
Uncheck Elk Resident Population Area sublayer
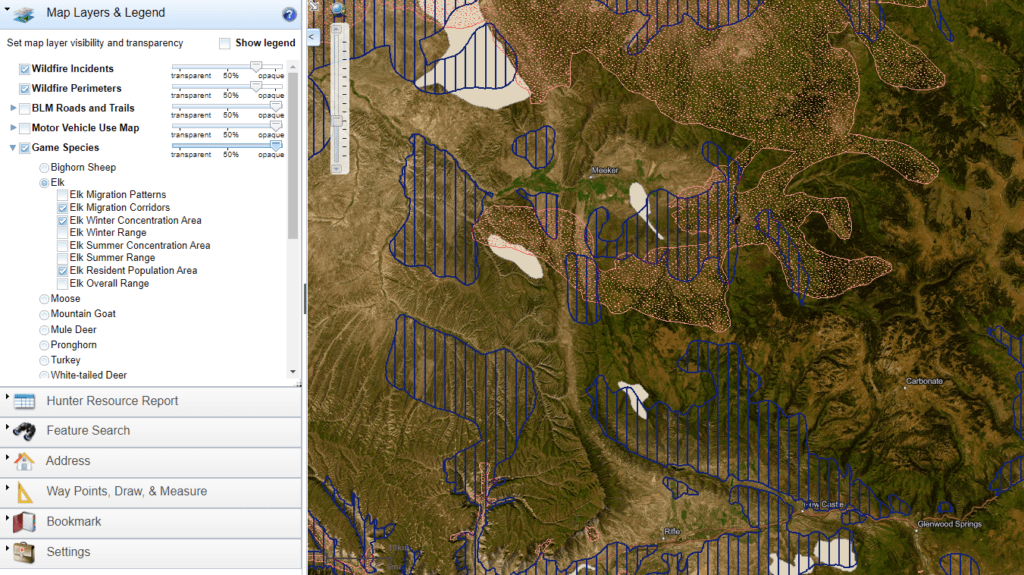coord(63,271)
